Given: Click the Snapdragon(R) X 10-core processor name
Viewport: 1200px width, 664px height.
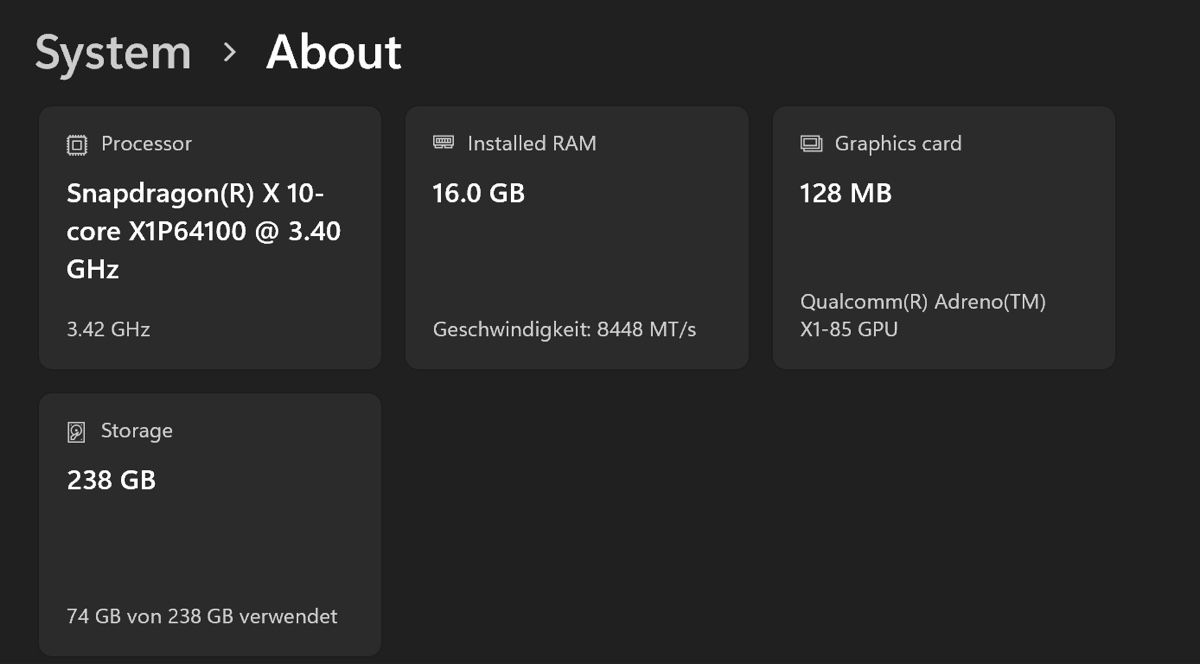Looking at the screenshot, I should pos(204,231).
